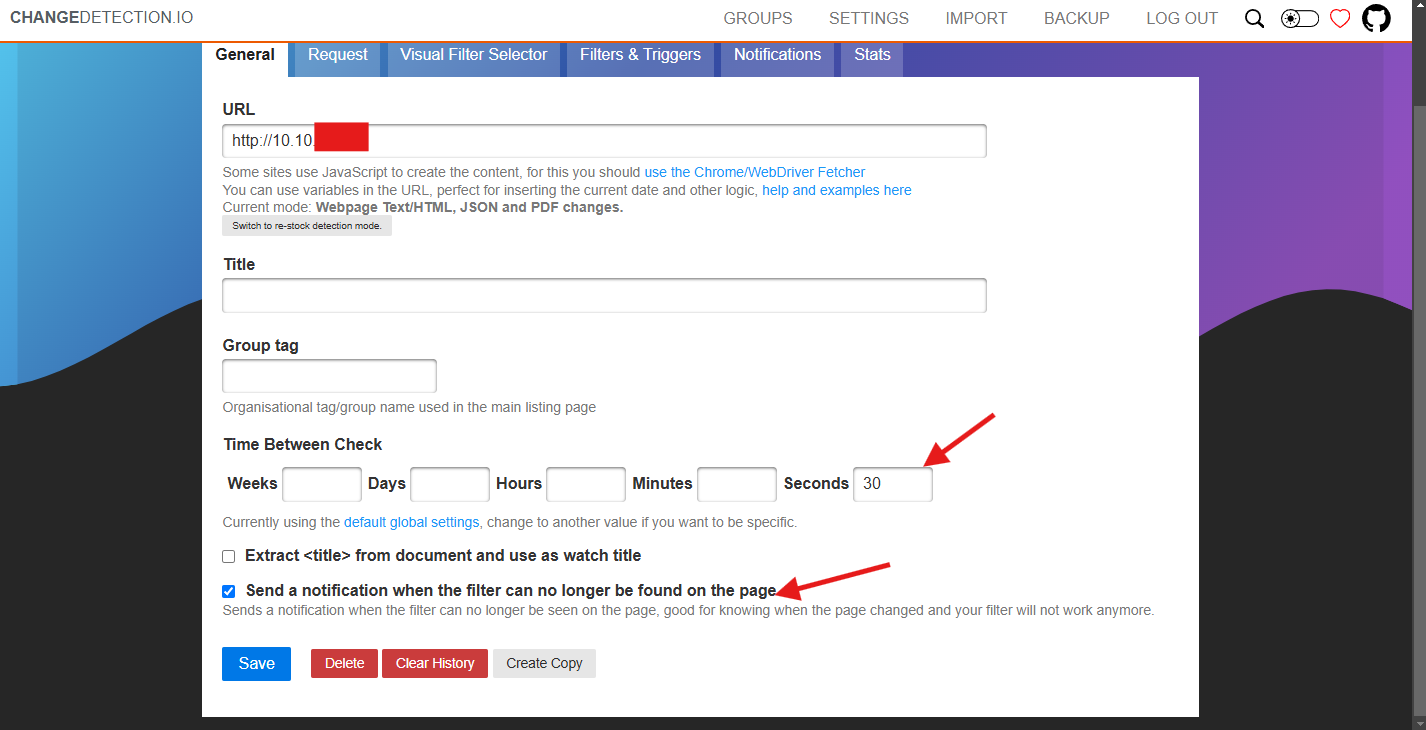Switch to re-stock detection mode
The width and height of the screenshot is (1426, 730).
coord(306,225)
